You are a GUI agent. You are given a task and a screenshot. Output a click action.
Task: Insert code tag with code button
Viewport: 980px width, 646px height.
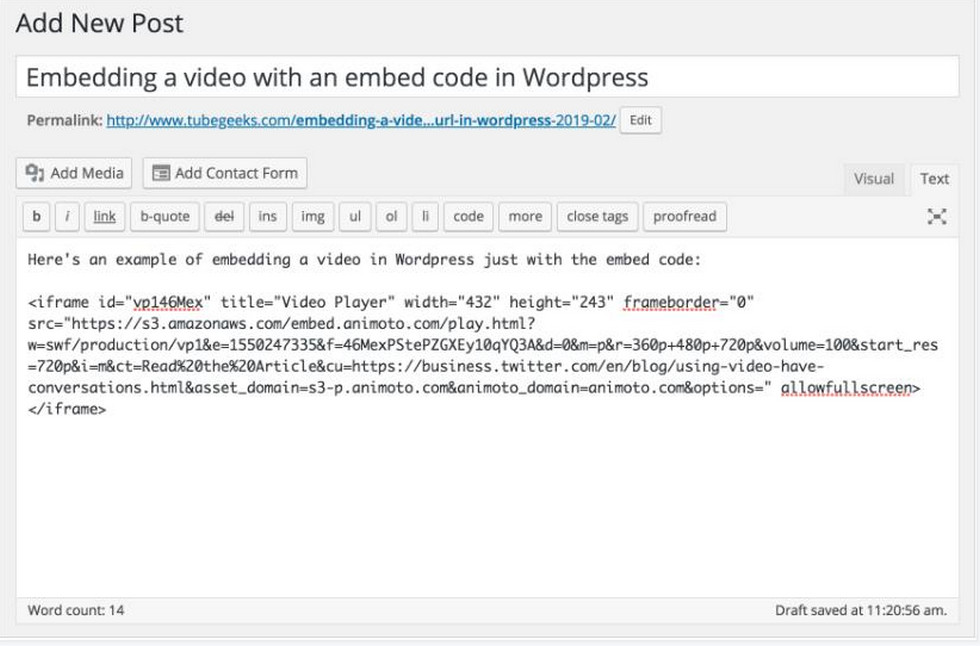pos(468,216)
